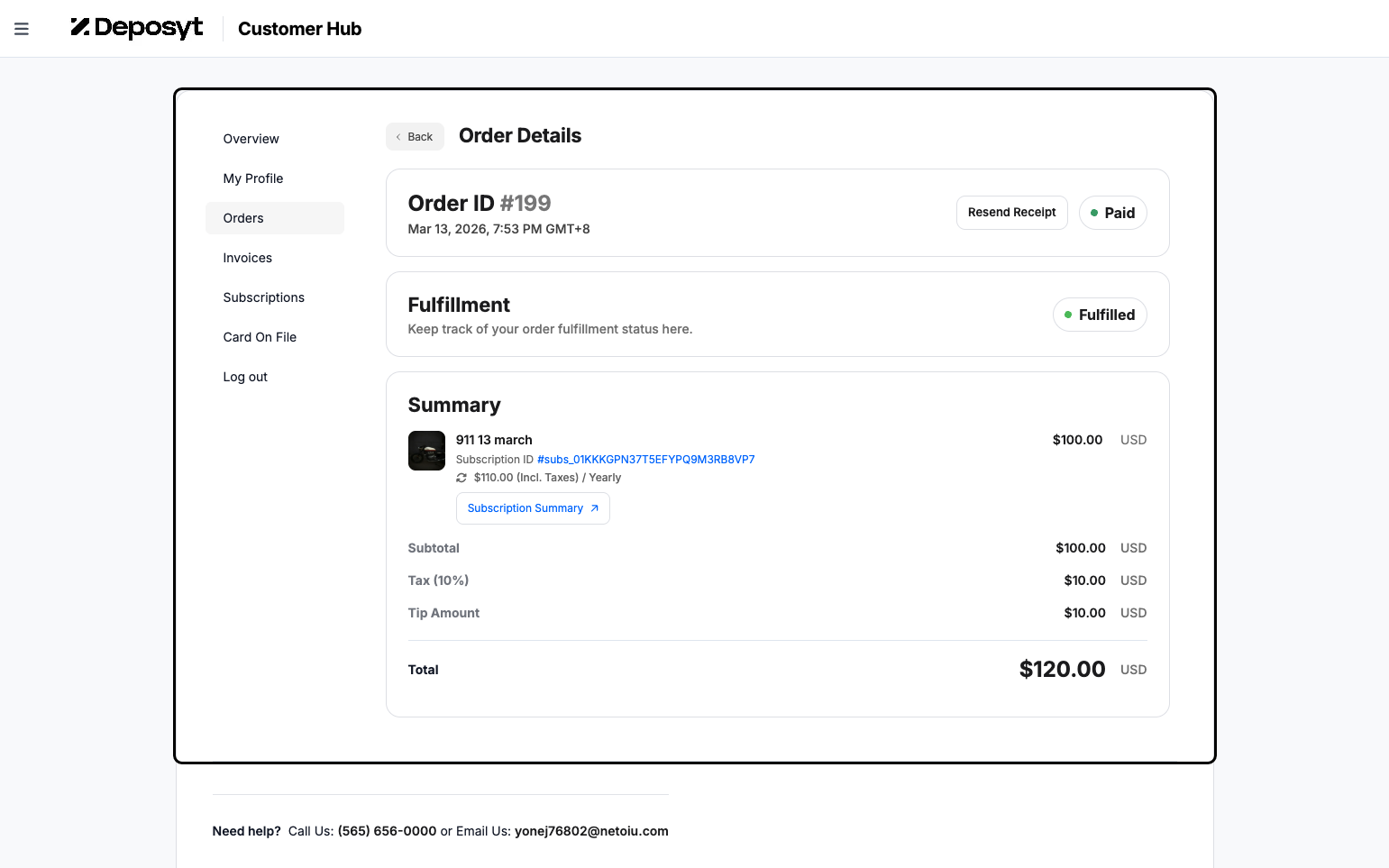
Task: Click the support email yonej76802@netoiu.com
Action: (x=591, y=831)
